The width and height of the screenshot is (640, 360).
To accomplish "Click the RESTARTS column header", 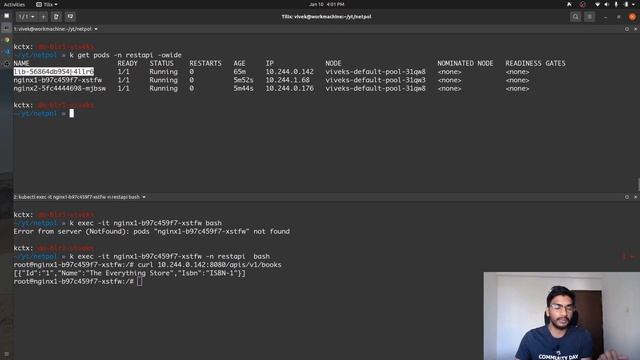I will (205, 63).
